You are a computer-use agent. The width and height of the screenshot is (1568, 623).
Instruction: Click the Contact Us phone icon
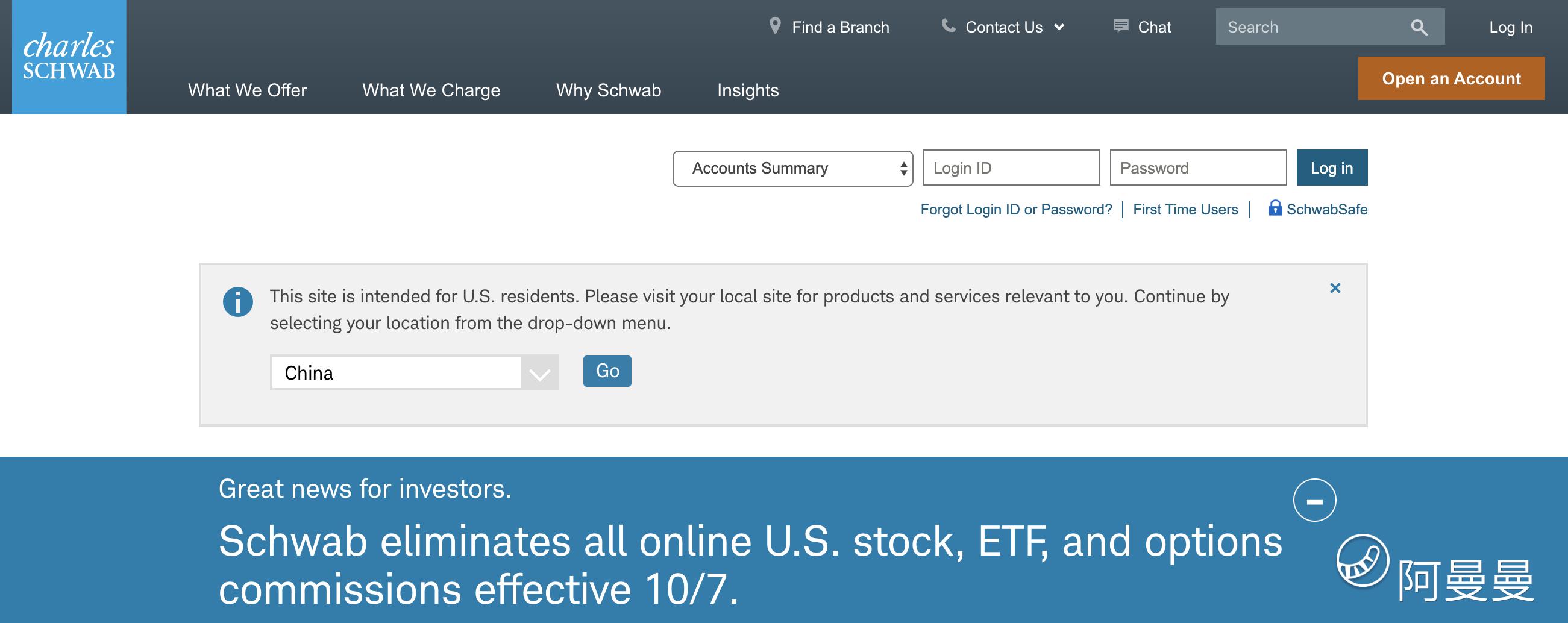click(x=949, y=25)
